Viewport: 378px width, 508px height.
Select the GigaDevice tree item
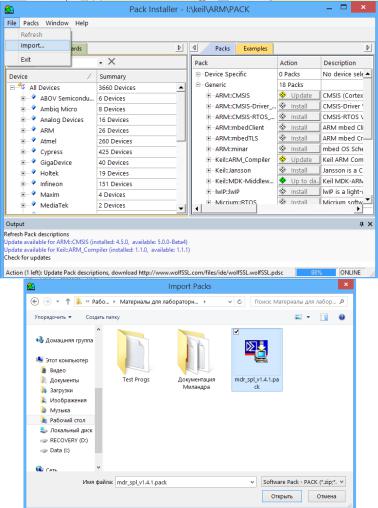tap(56, 162)
